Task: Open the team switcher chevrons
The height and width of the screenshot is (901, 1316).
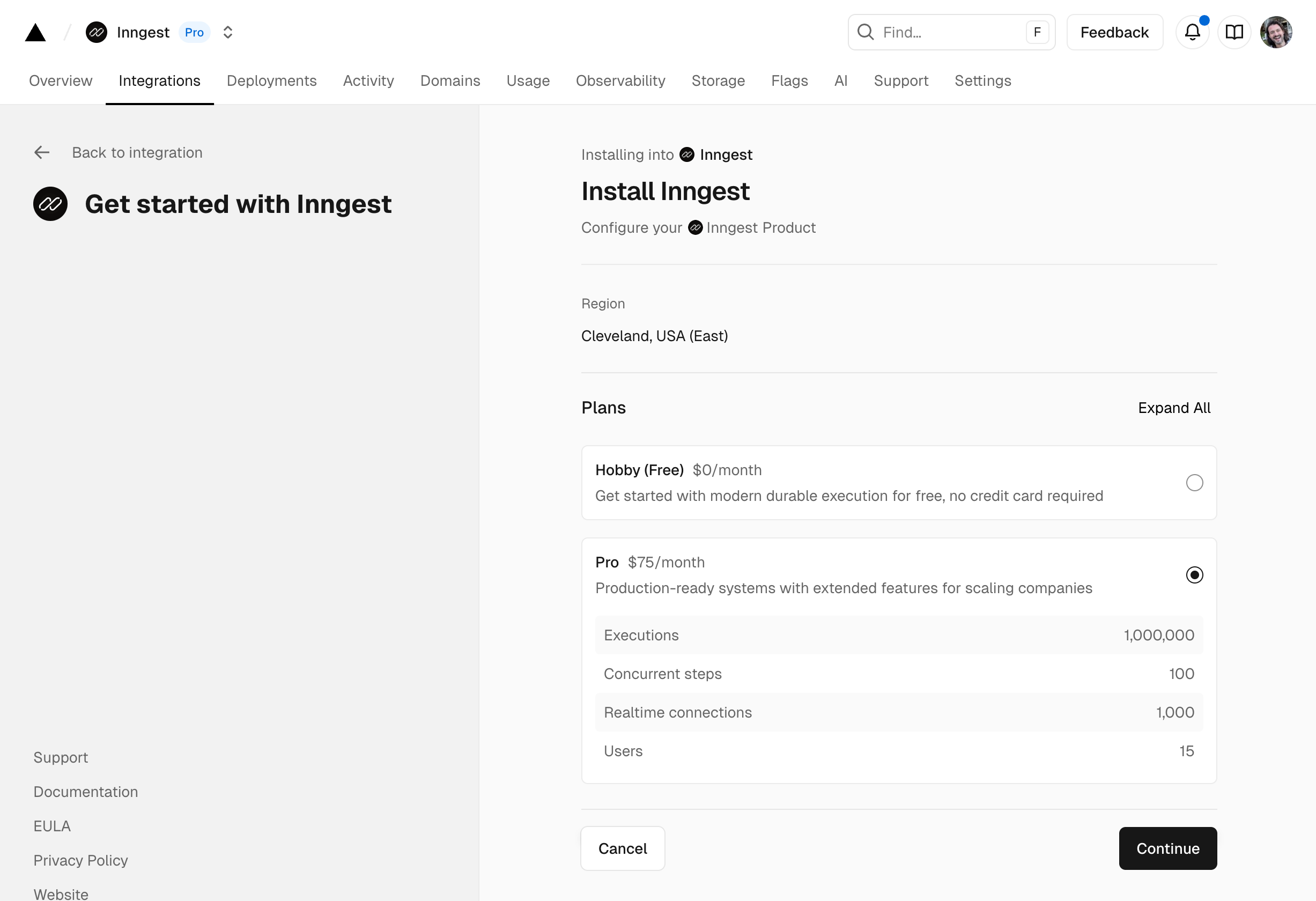Action: point(227,32)
